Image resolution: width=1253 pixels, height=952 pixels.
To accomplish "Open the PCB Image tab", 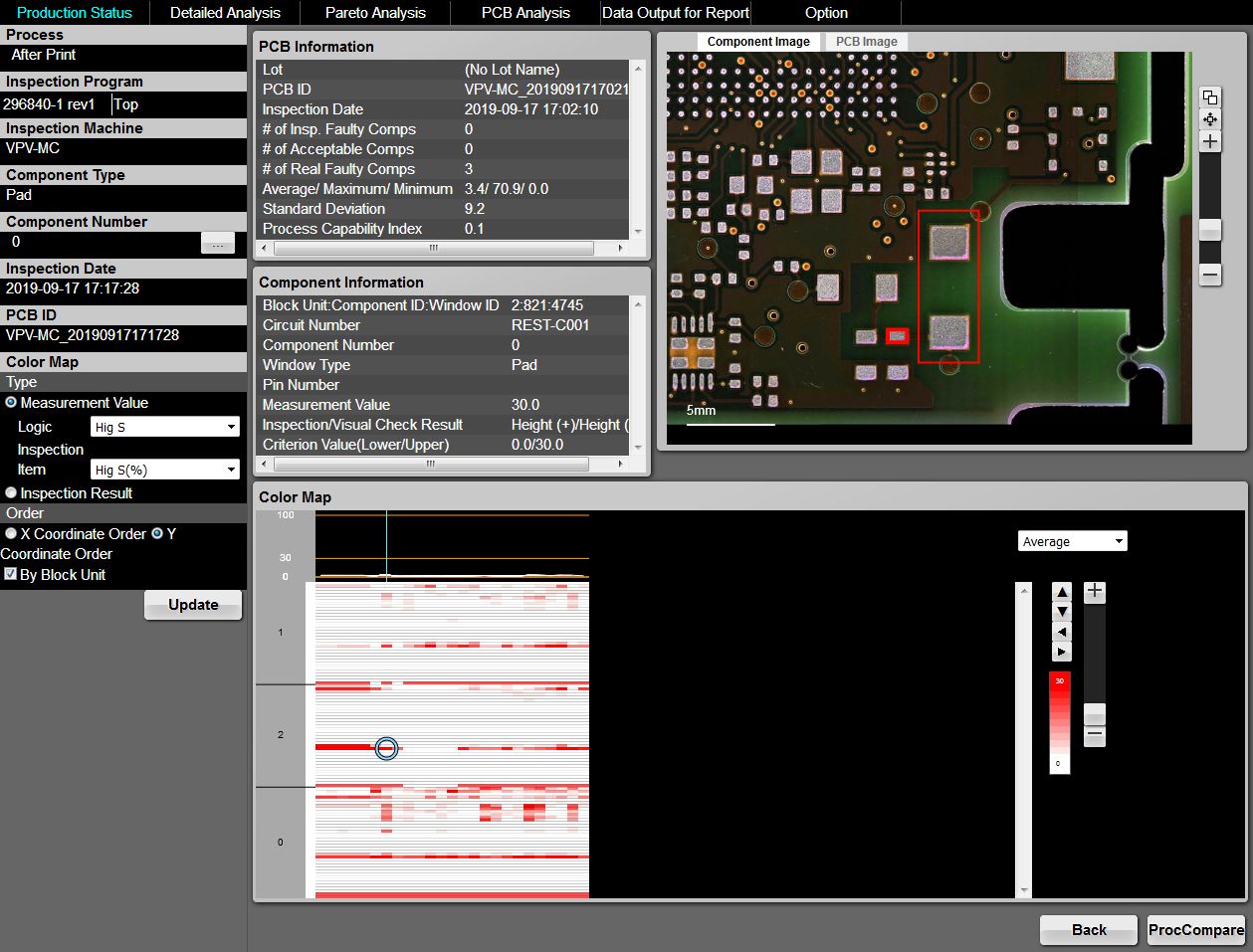I will coord(866,42).
